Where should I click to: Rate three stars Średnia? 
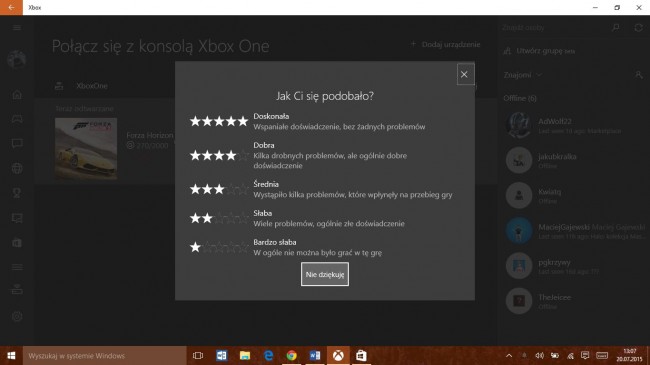219,190
